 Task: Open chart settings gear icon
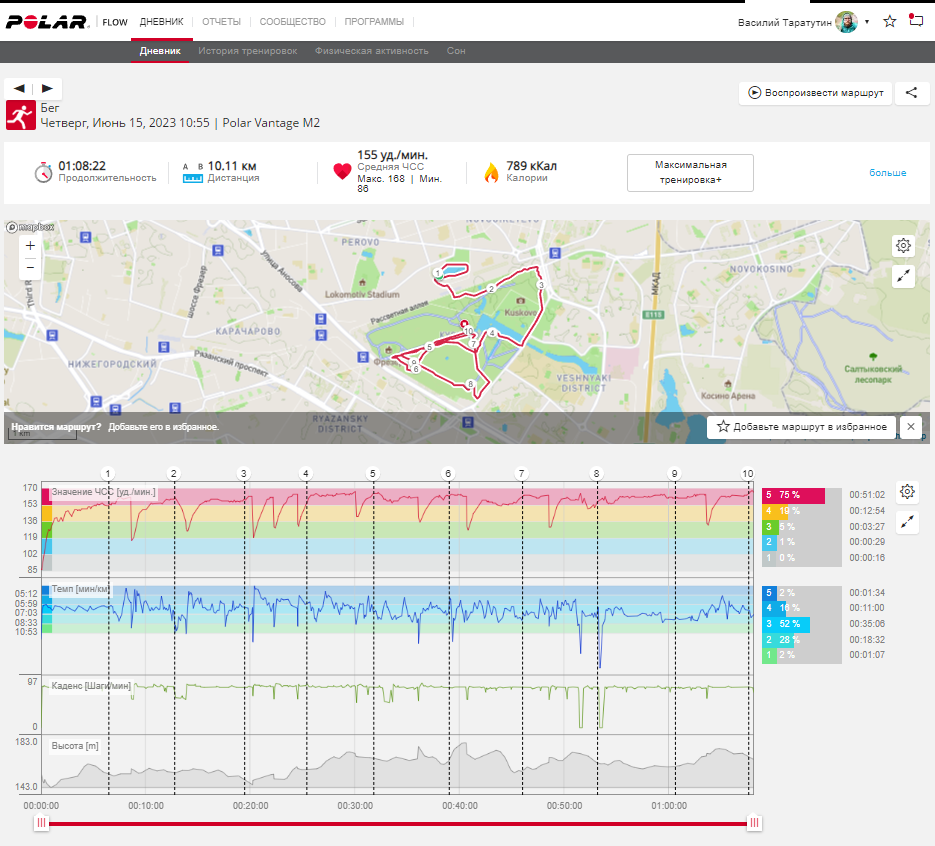point(907,492)
